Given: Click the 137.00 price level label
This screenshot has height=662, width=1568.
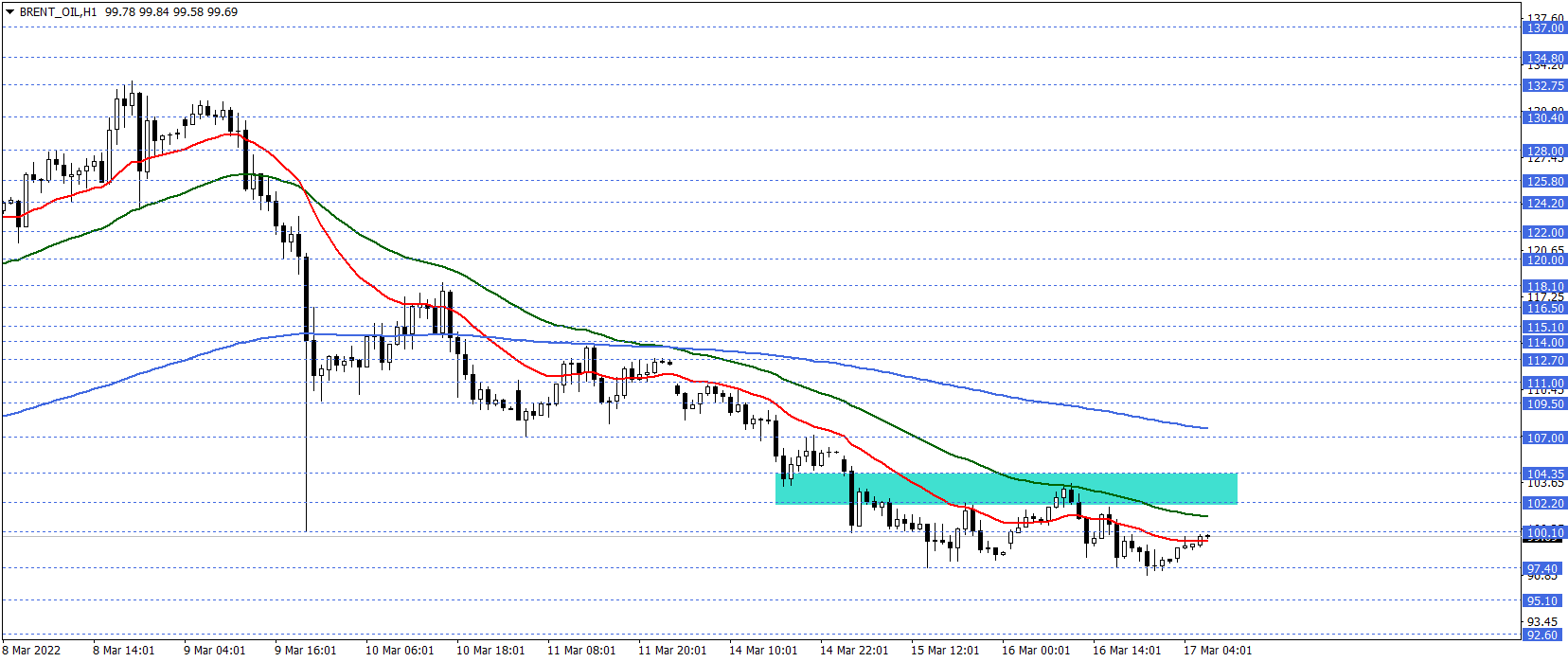Looking at the screenshot, I should tap(1544, 28).
